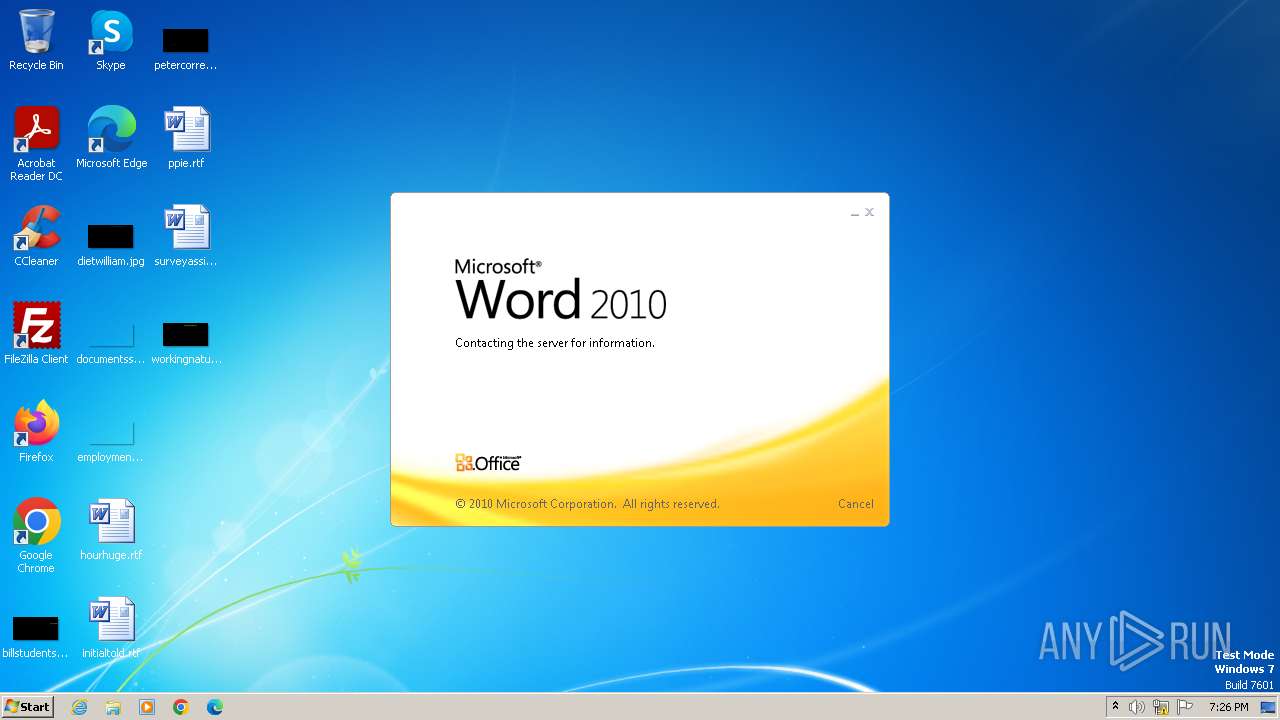Select the billstudents… desktop file

coord(36,636)
